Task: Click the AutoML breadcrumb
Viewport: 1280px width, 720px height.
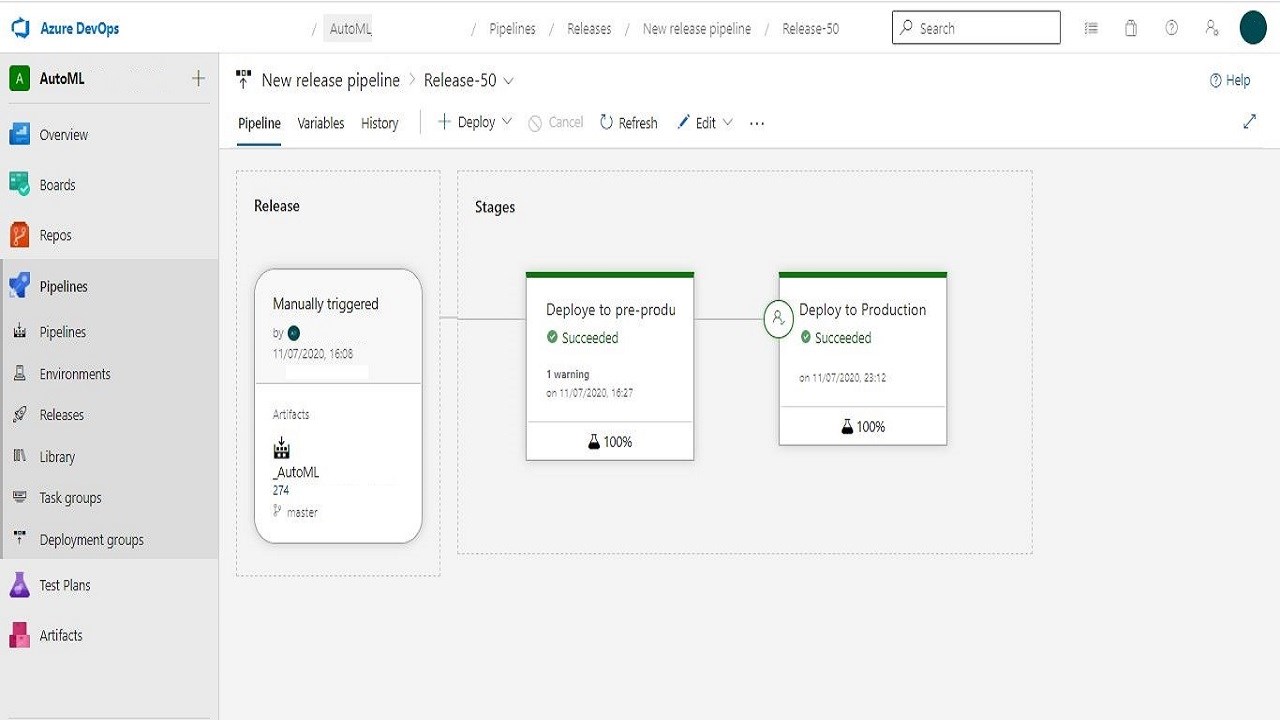Action: point(350,28)
